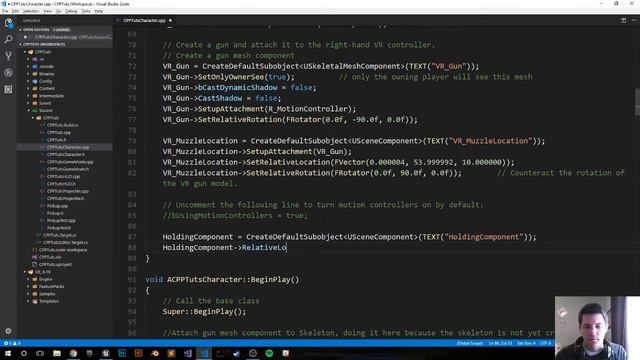The height and width of the screenshot is (360, 640).
Task: Open Photoshop from the taskbar
Action: pyautogui.click(x=122, y=353)
